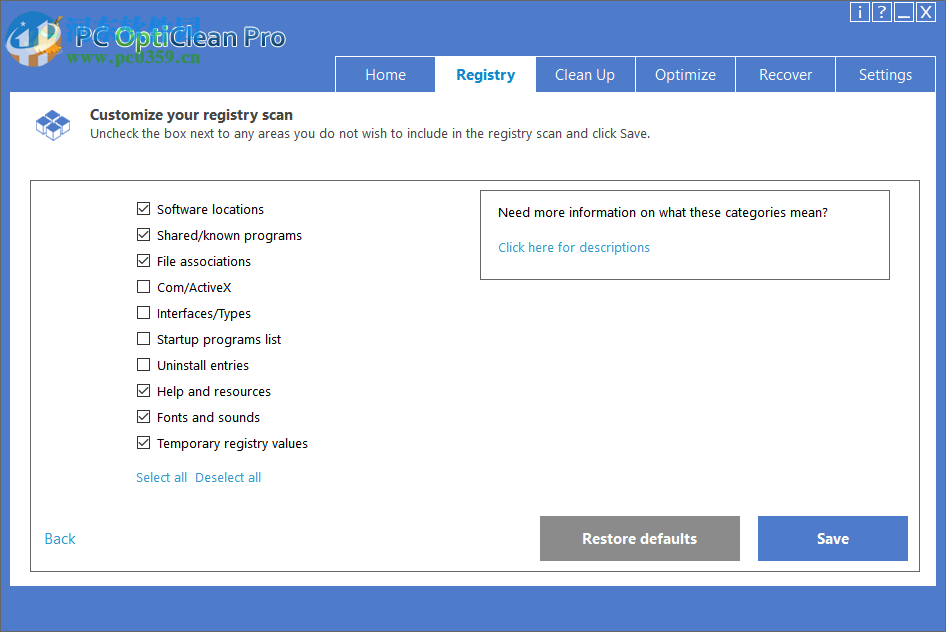The height and width of the screenshot is (632, 946).
Task: Click the Save button
Action: pyautogui.click(x=832, y=538)
